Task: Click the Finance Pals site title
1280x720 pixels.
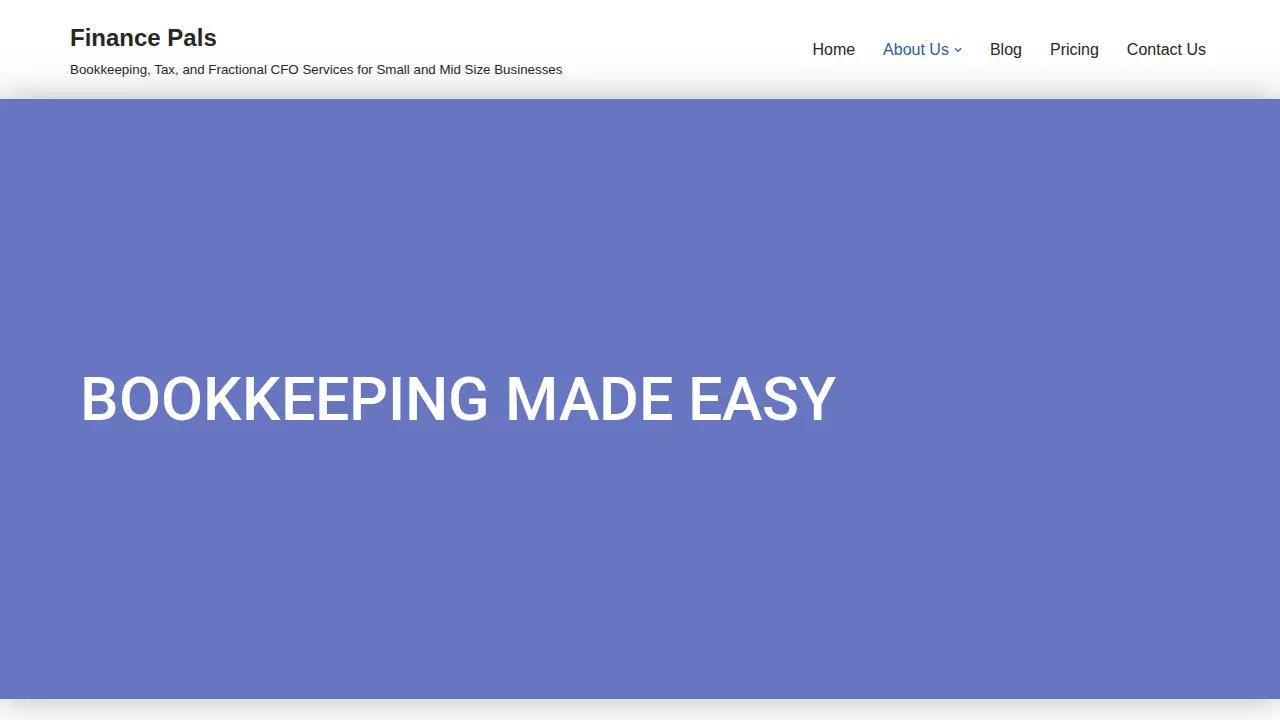Action: pyautogui.click(x=143, y=38)
